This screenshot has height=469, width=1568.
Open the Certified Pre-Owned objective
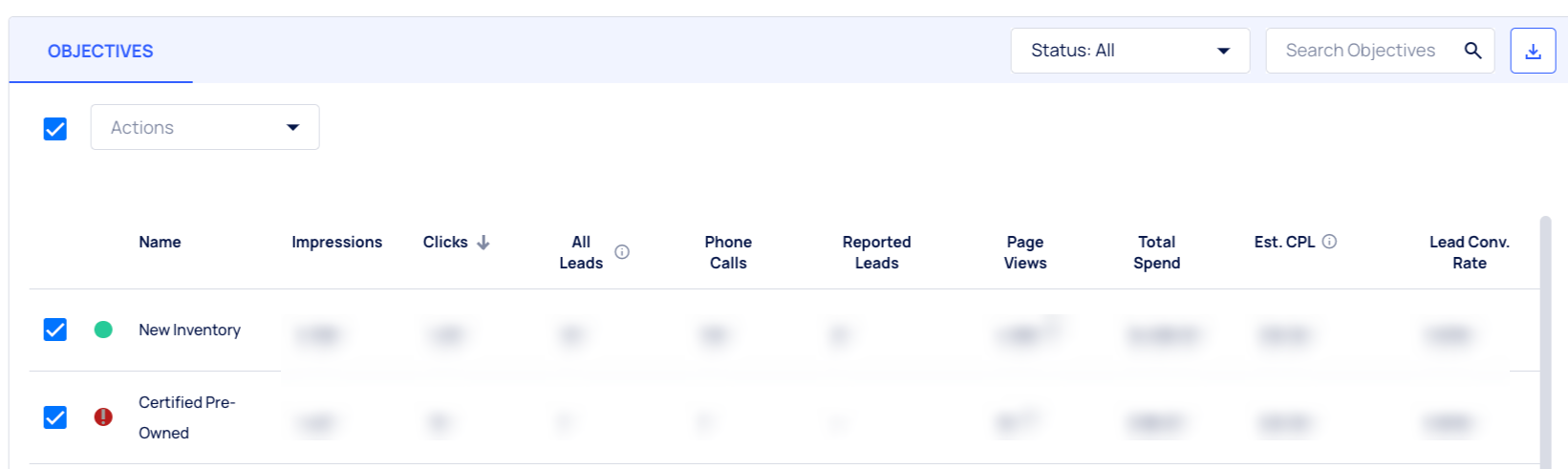[187, 417]
